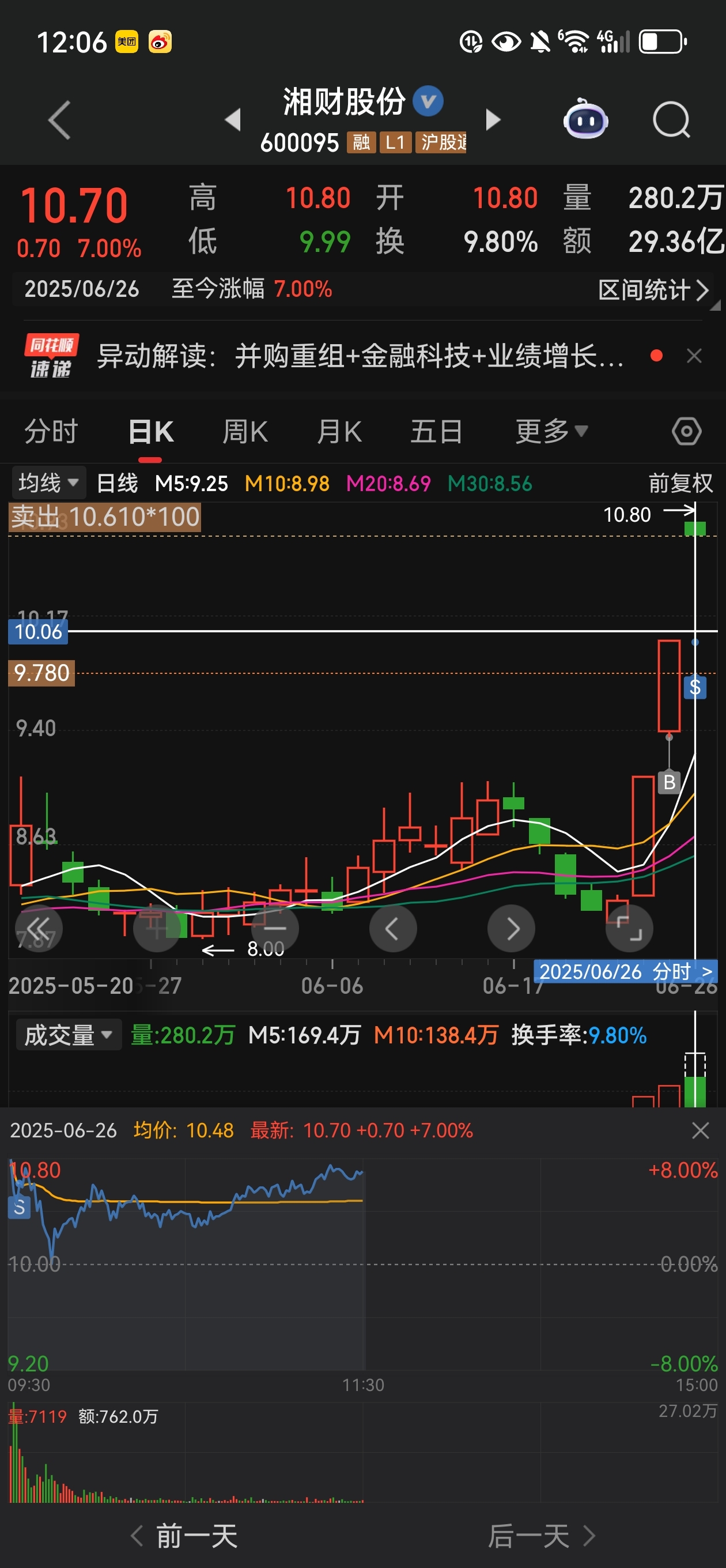Select the 五日 tab
The height and width of the screenshot is (1568, 726).
(436, 431)
